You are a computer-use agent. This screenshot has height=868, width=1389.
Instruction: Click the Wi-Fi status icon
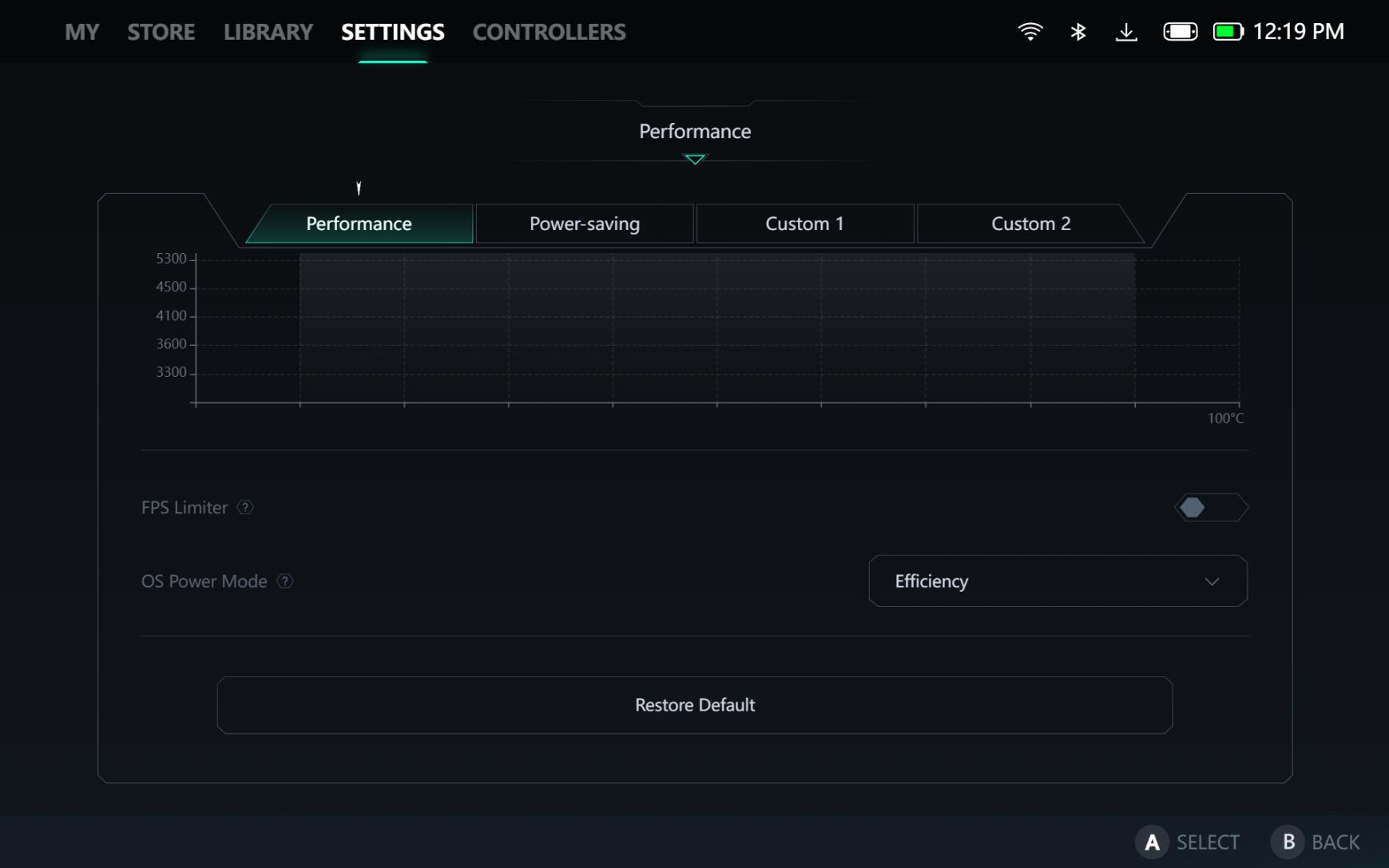coord(1030,32)
